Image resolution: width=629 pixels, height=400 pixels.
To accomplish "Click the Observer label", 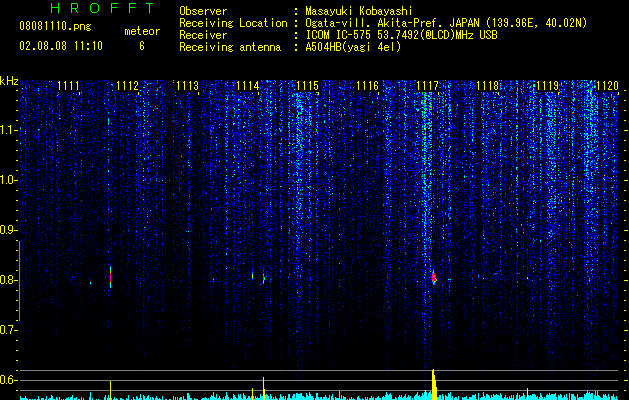I will click(203, 11).
